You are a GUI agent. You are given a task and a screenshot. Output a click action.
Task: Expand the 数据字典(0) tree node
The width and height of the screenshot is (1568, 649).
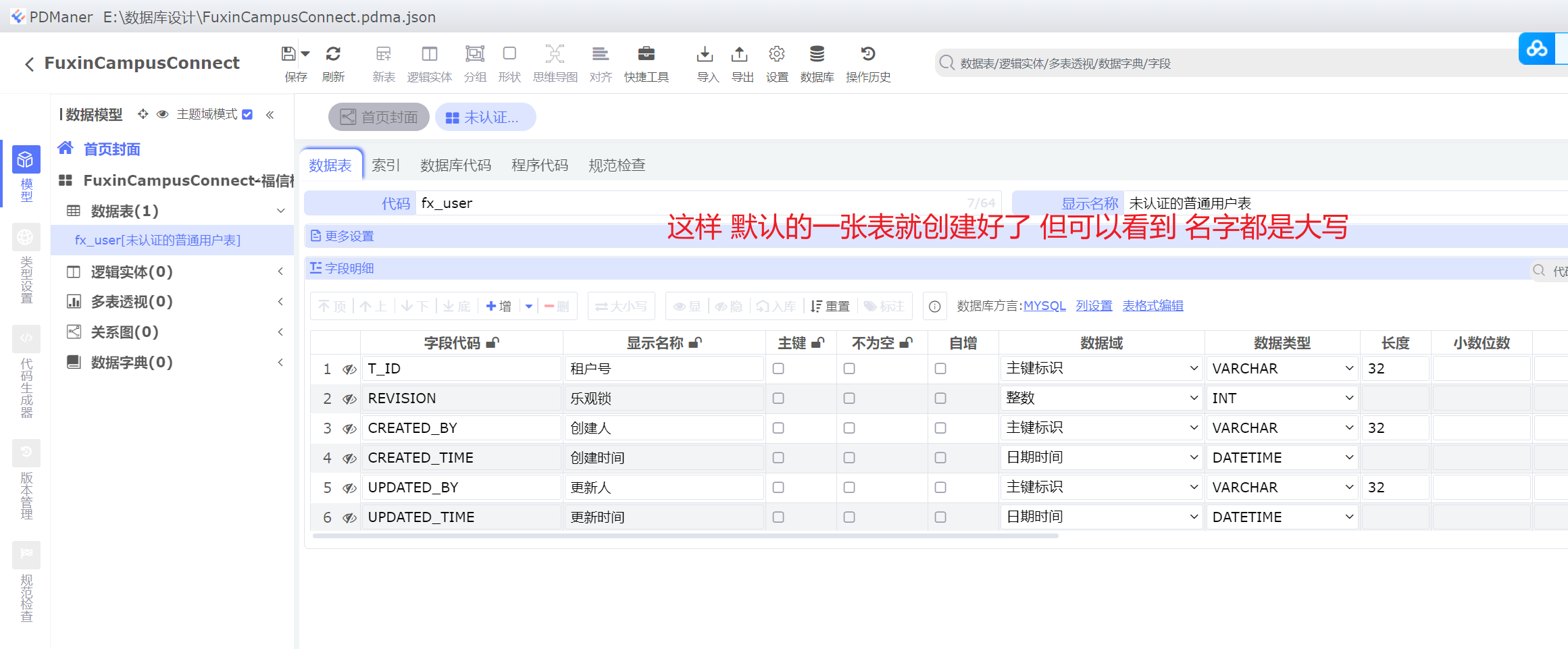(281, 362)
